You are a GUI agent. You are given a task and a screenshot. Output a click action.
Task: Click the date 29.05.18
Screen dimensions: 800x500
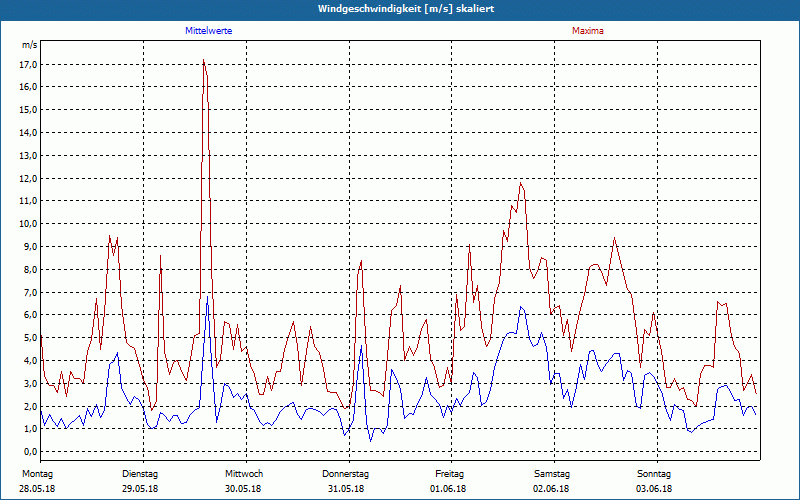pos(140,489)
